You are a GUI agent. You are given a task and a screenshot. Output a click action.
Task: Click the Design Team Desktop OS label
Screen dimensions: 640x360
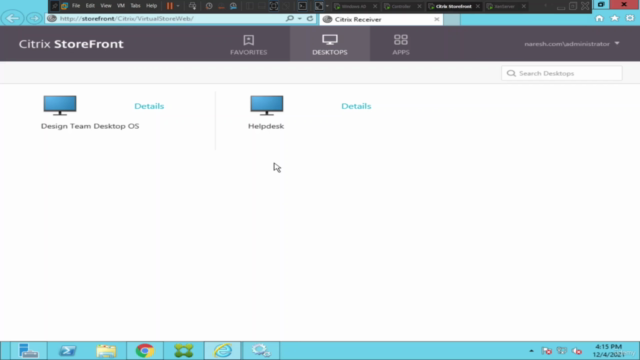point(90,126)
